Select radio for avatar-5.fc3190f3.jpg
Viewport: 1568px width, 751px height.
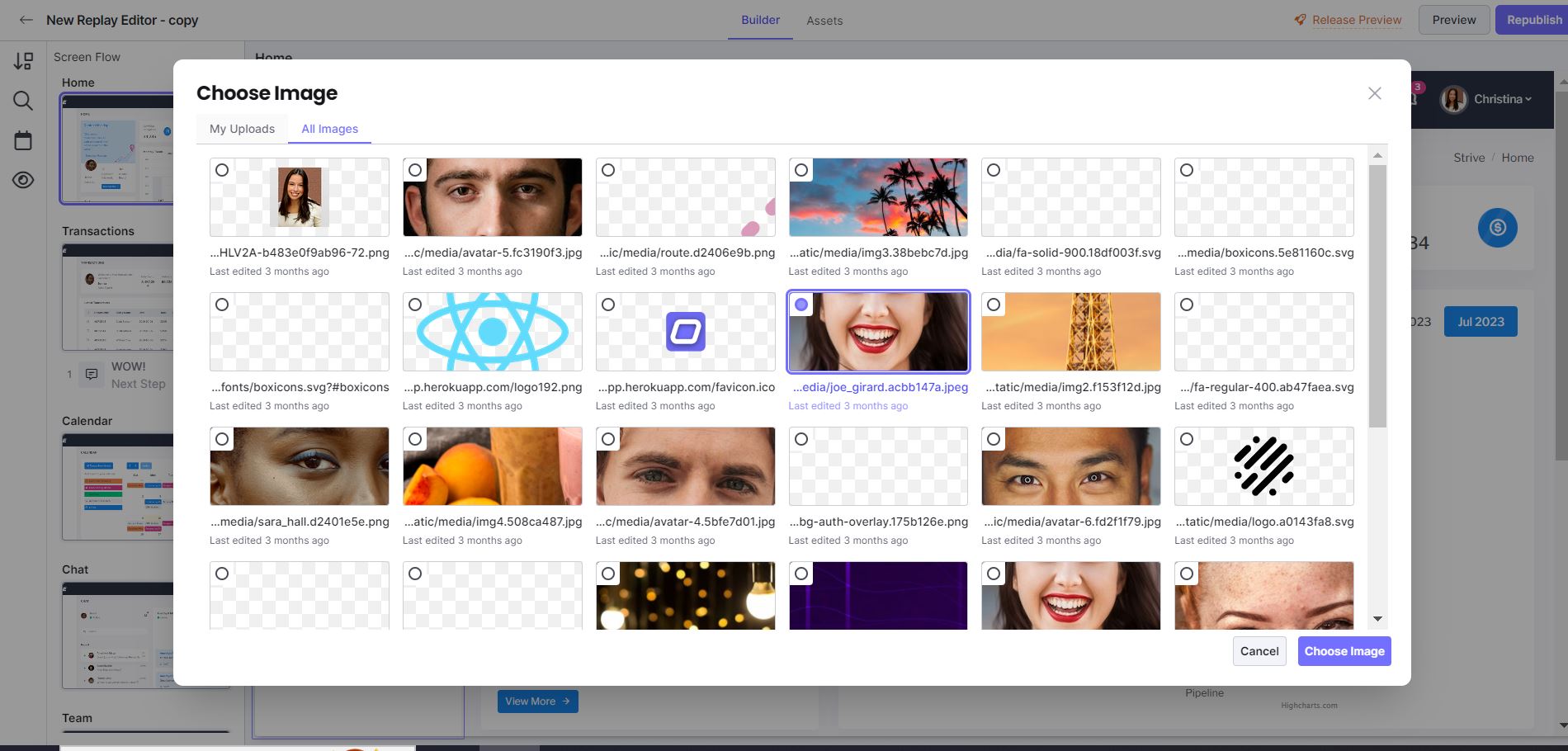coord(415,170)
